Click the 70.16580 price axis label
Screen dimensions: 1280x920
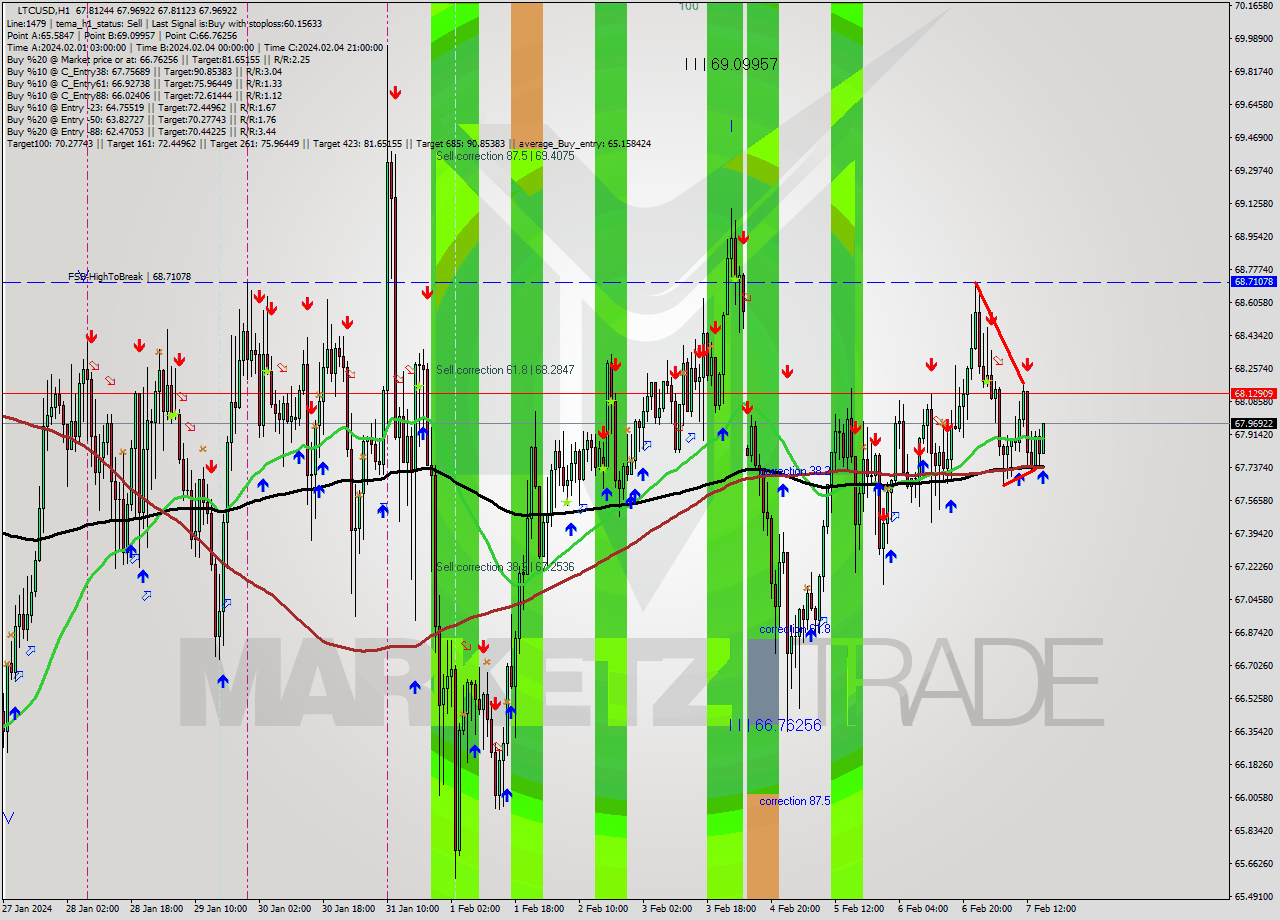pos(1253,6)
